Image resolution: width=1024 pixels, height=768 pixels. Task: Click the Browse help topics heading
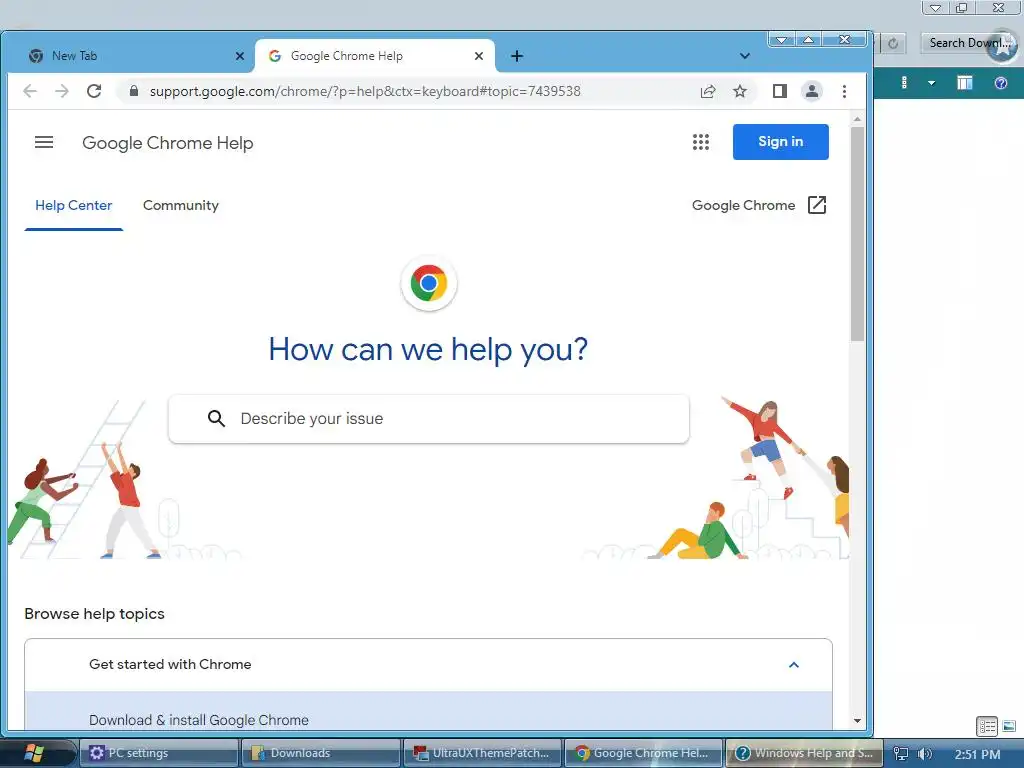(95, 614)
